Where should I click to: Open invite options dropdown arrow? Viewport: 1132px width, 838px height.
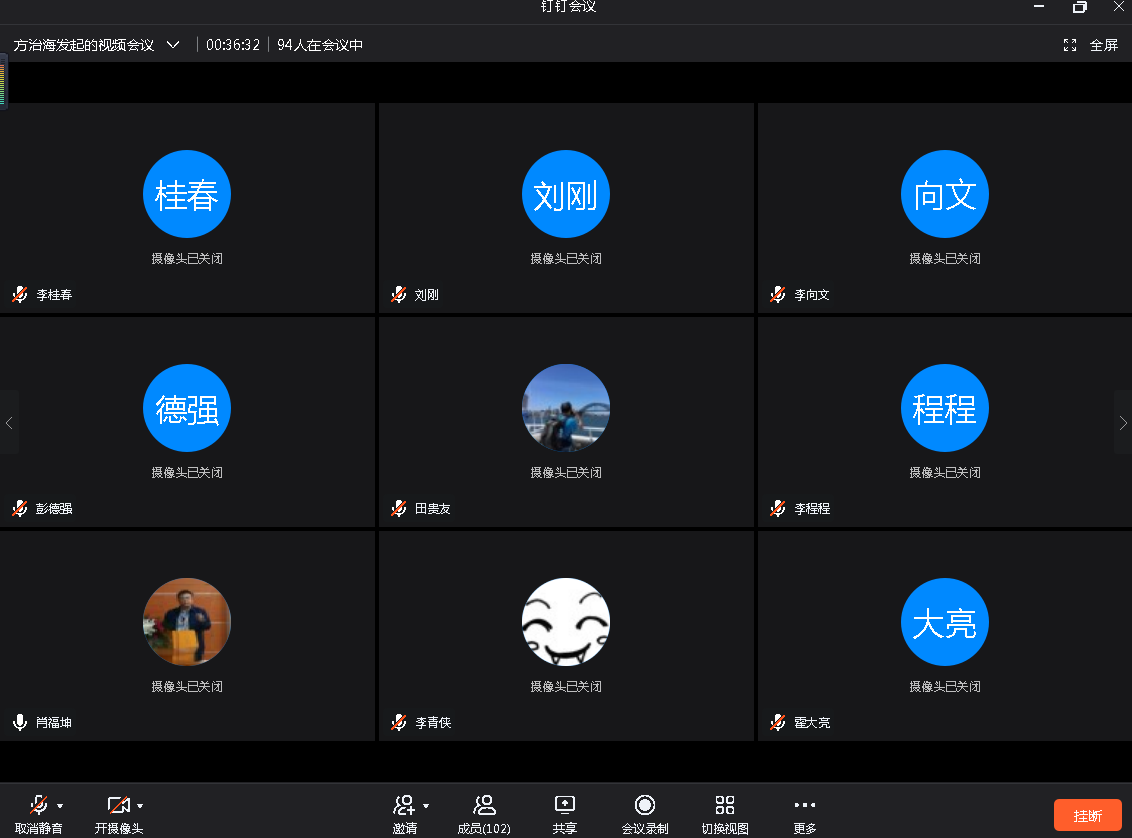pos(426,805)
